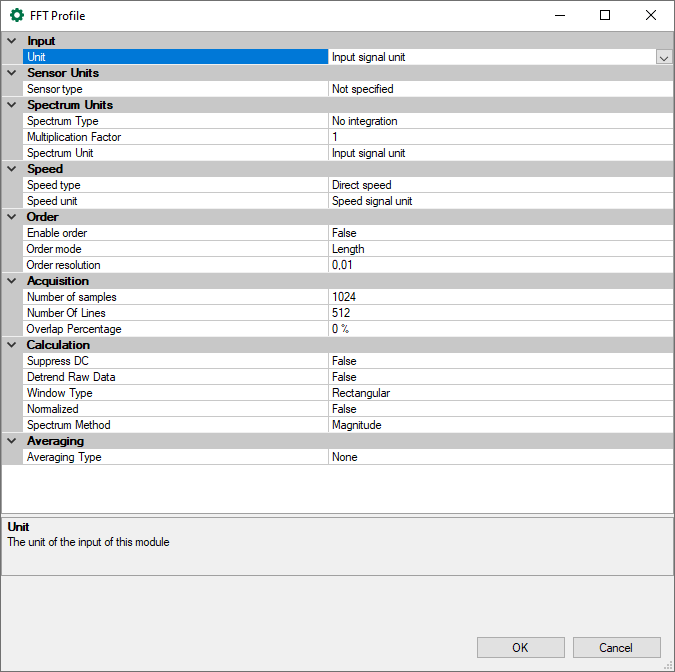This screenshot has width=675, height=672.
Task: Collapse the Averaging section
Action: 12,441
